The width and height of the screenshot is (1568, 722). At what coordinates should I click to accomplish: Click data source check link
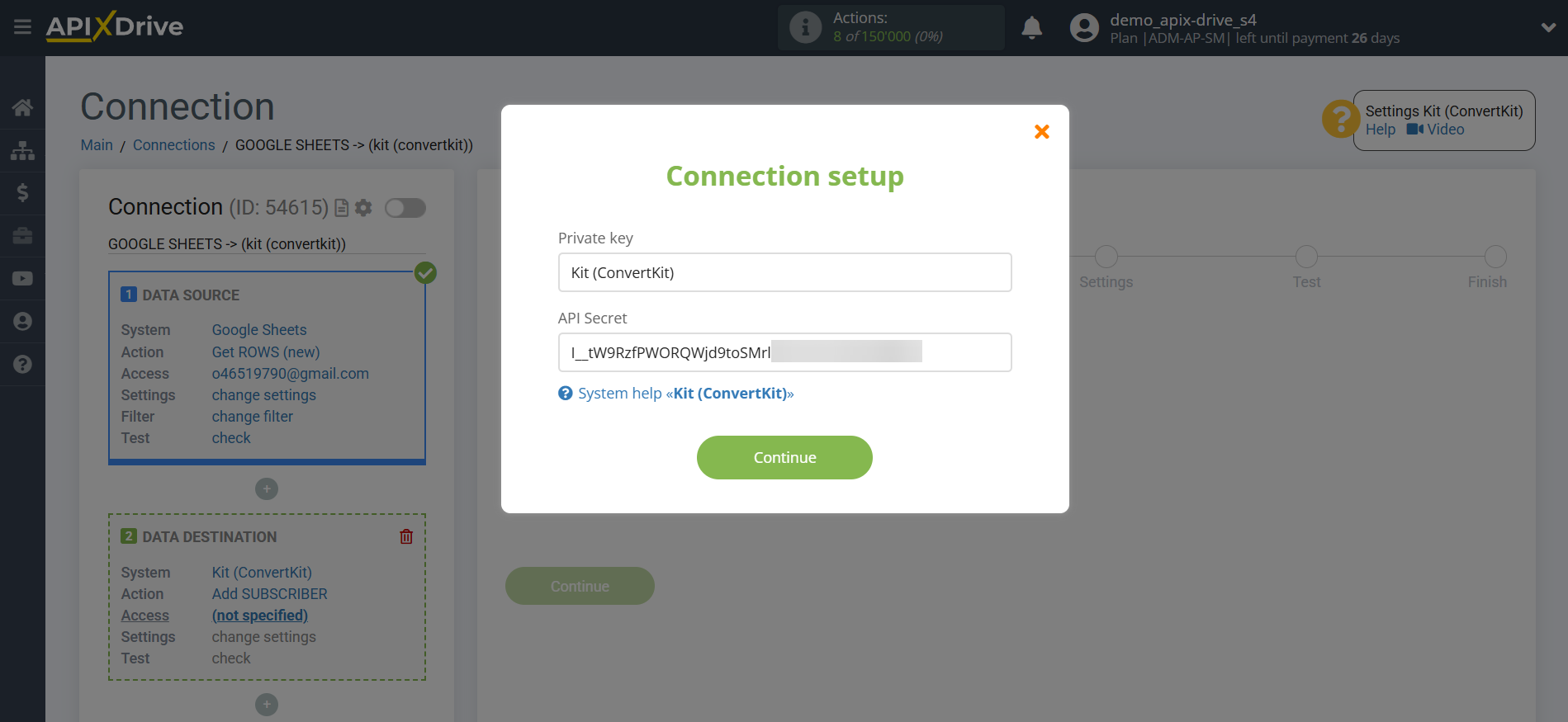231,438
